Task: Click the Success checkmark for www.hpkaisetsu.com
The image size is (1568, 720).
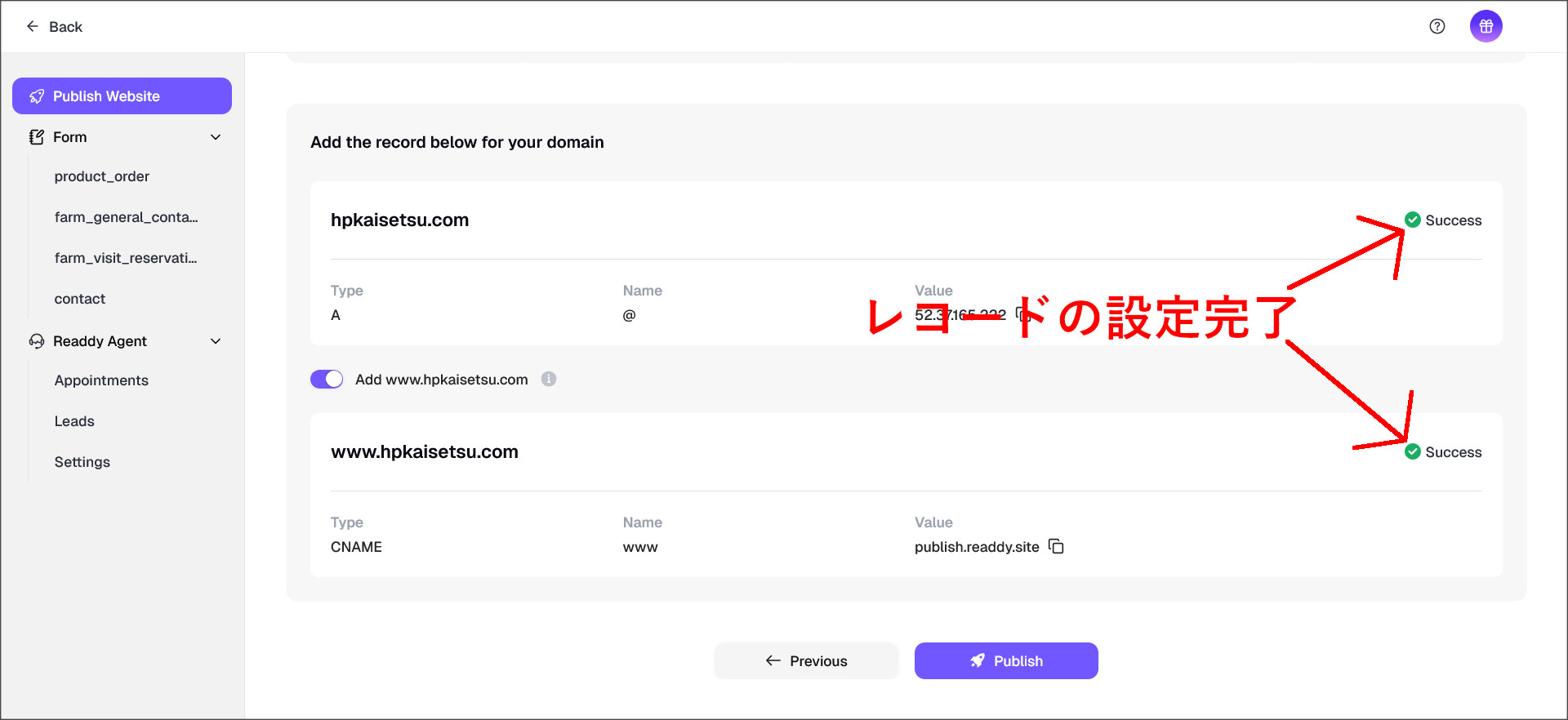Action: point(1413,451)
